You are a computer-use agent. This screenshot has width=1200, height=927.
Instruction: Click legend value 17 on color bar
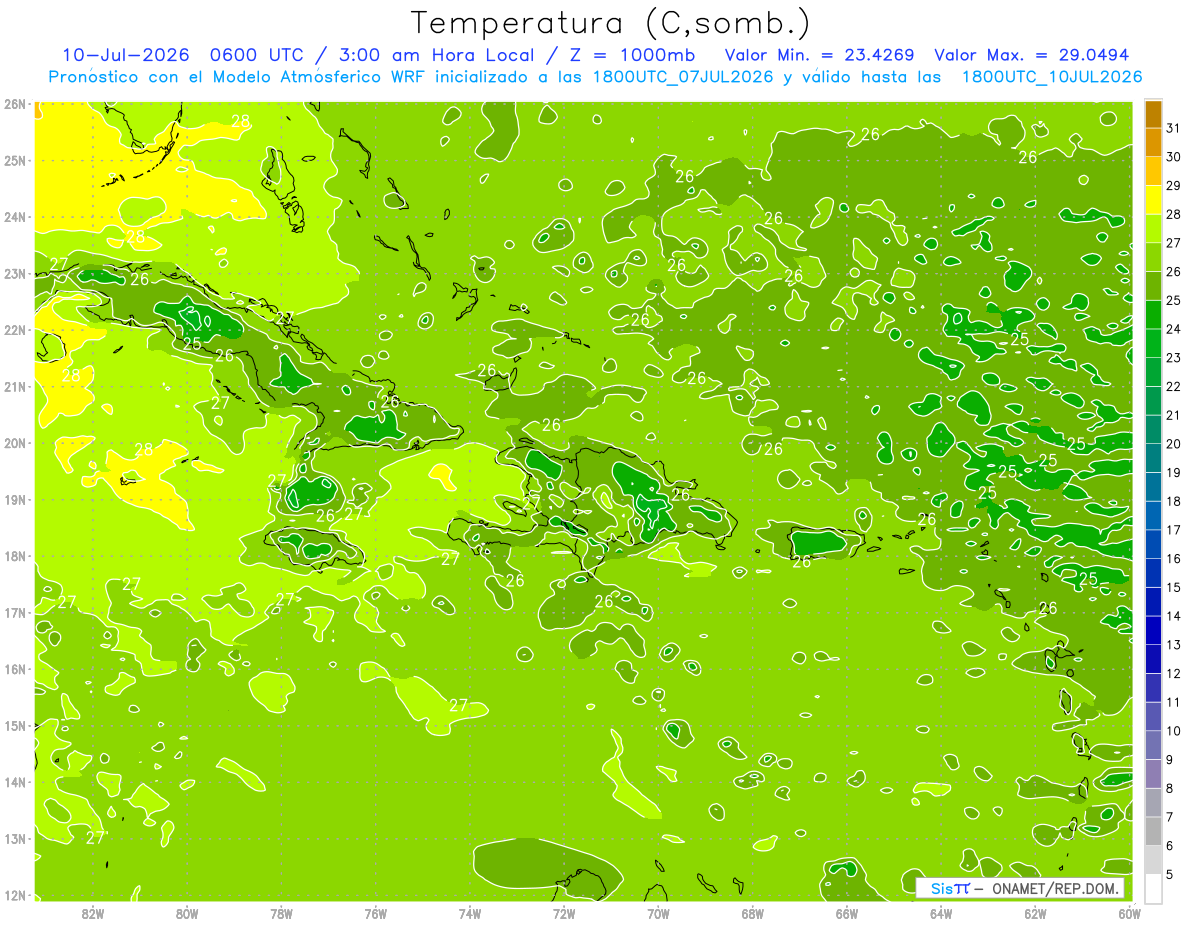click(1173, 530)
